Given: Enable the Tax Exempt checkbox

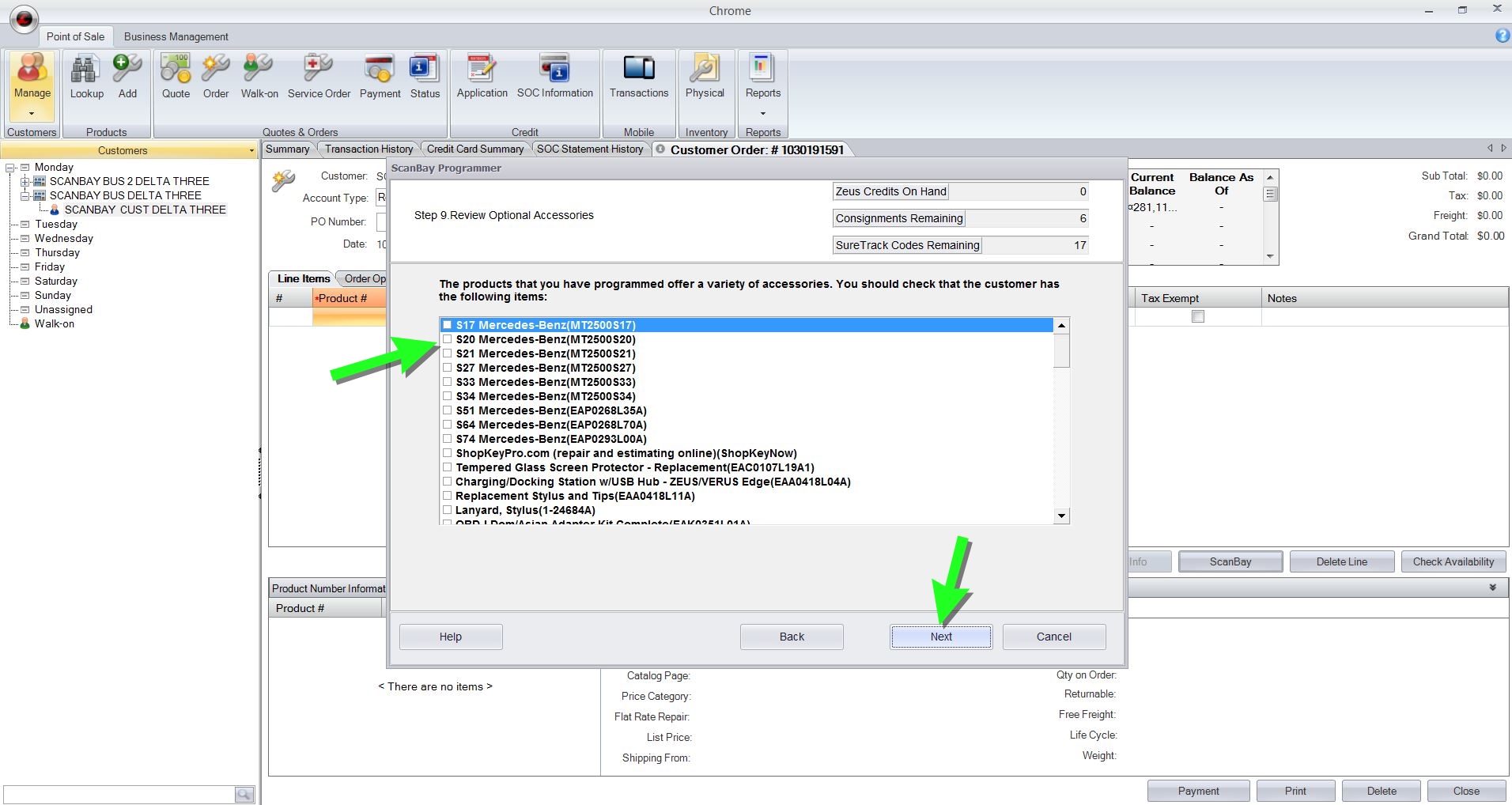Looking at the screenshot, I should point(1198,316).
